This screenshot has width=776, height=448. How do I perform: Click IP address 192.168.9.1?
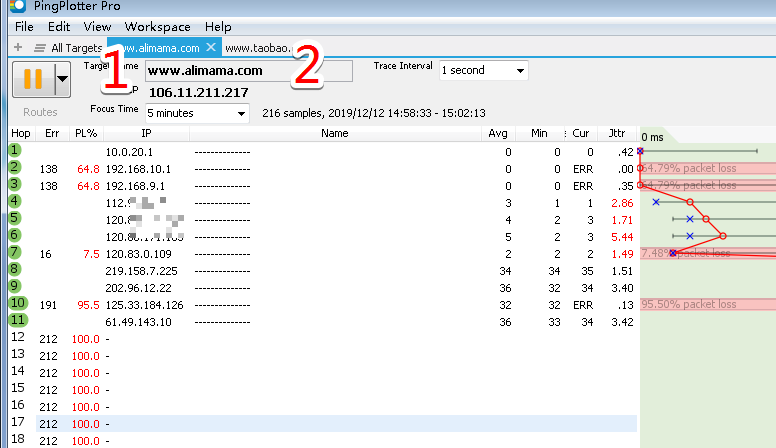point(135,186)
